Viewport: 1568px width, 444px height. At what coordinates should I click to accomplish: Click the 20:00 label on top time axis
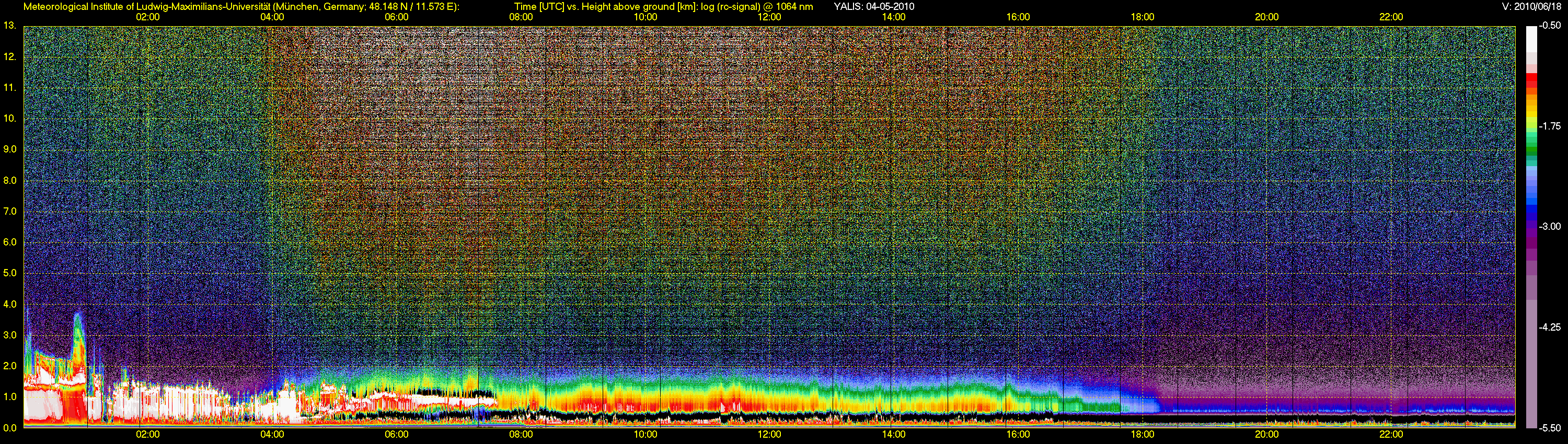[x=1267, y=17]
